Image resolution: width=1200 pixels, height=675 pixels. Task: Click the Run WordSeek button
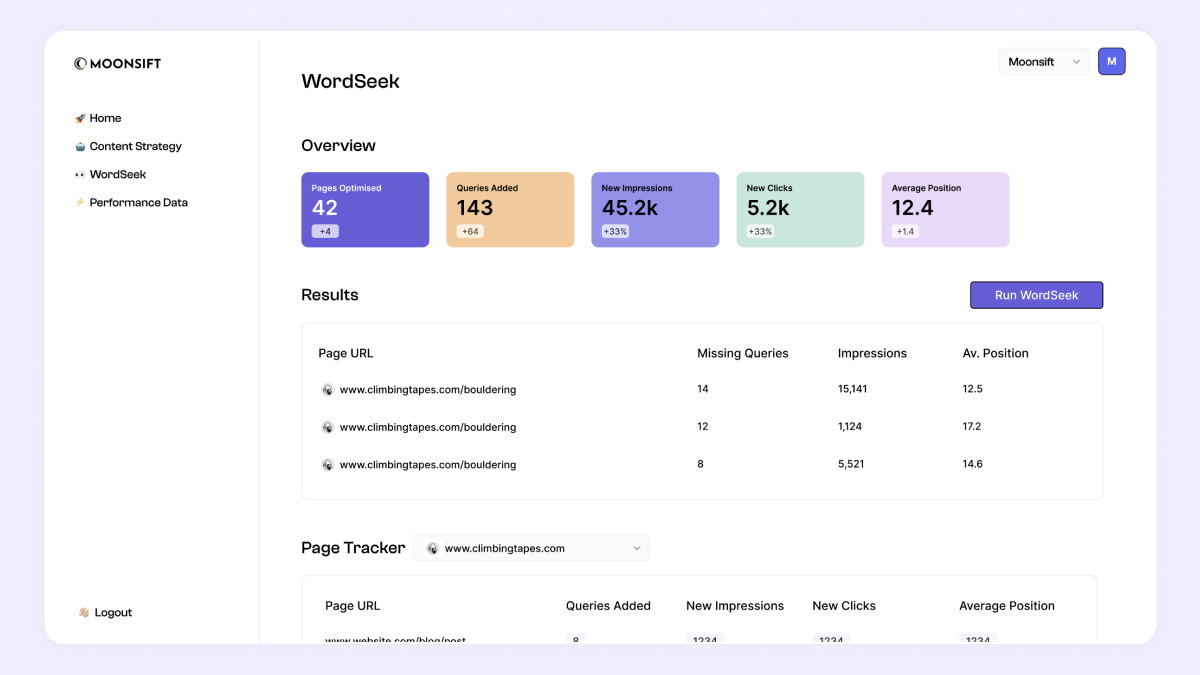1037,295
